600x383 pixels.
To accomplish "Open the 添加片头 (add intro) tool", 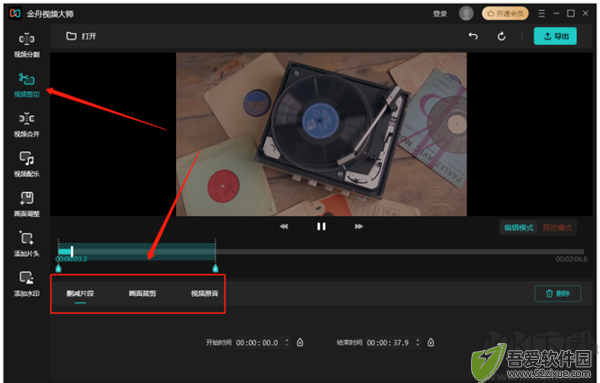I will (x=26, y=244).
